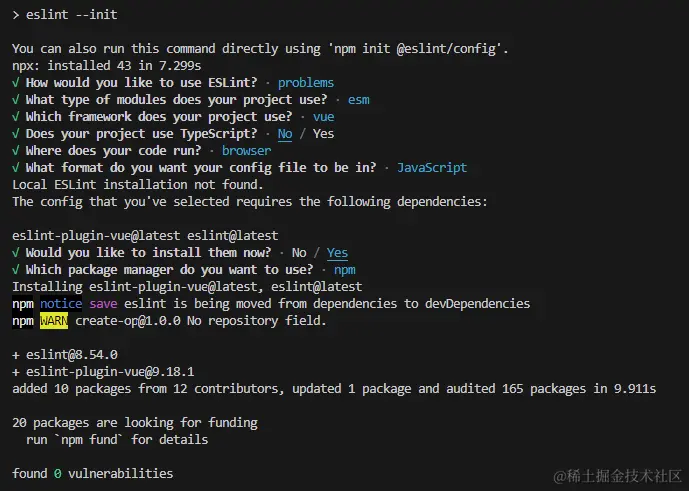Click the checkmark beside 'Where does your code run'

pos(16,151)
